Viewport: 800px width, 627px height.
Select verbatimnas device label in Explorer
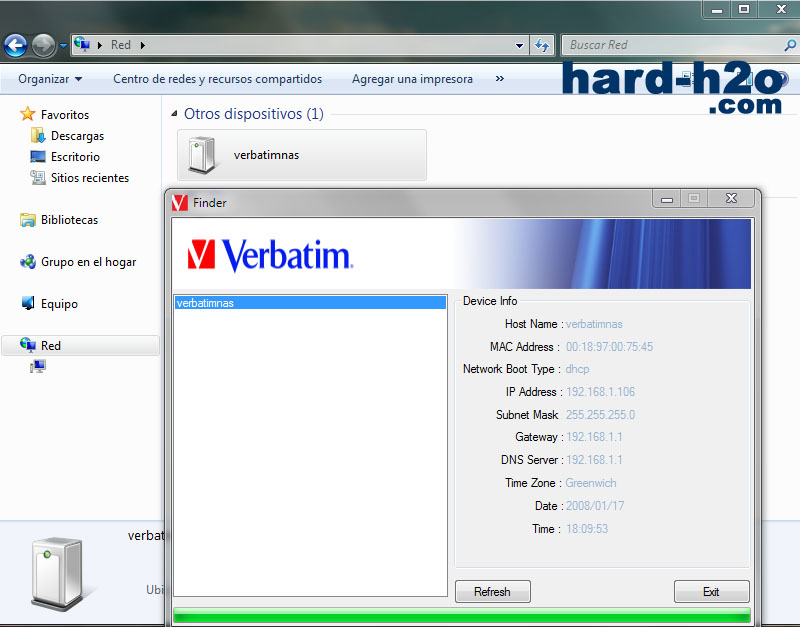(266, 155)
